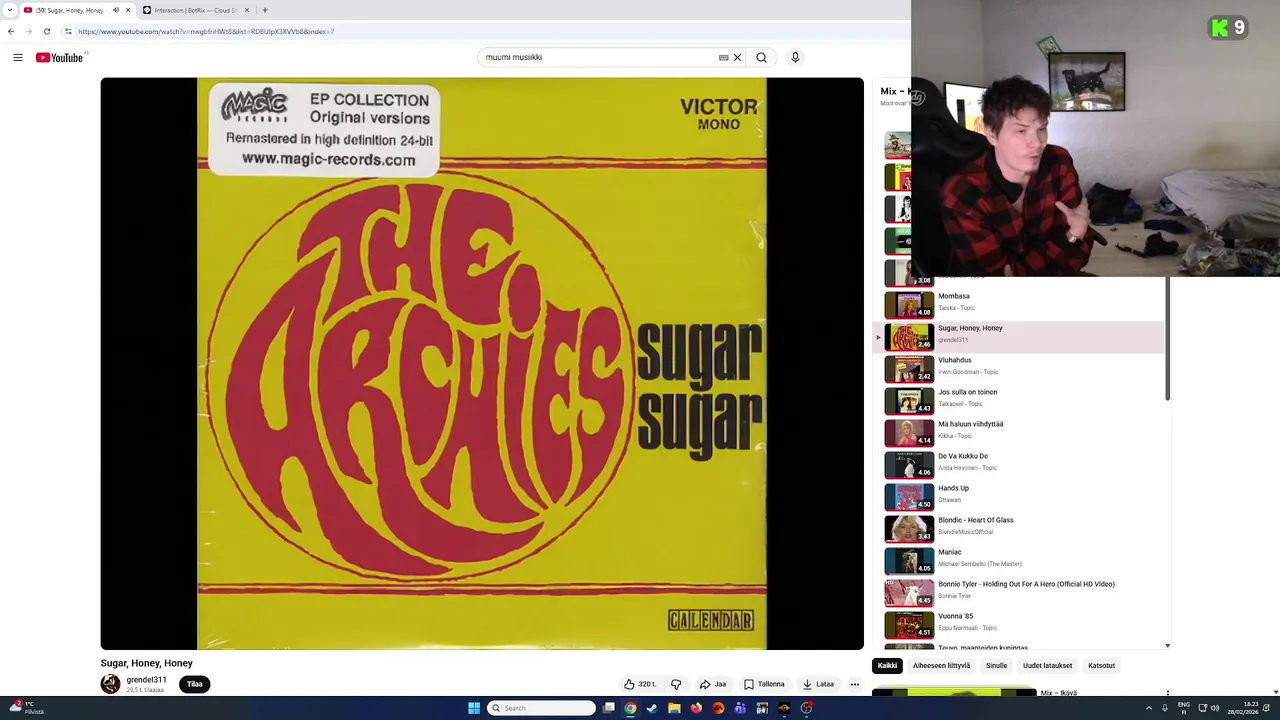
Task: Like the video with thumbs up
Action: [x=641, y=684]
